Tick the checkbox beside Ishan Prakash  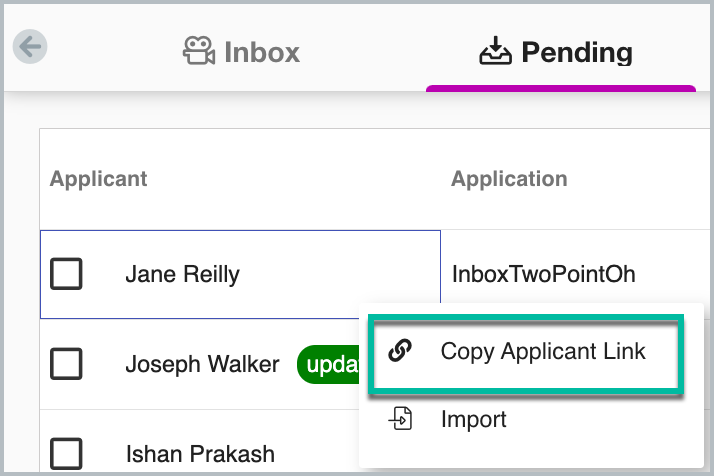point(66,454)
